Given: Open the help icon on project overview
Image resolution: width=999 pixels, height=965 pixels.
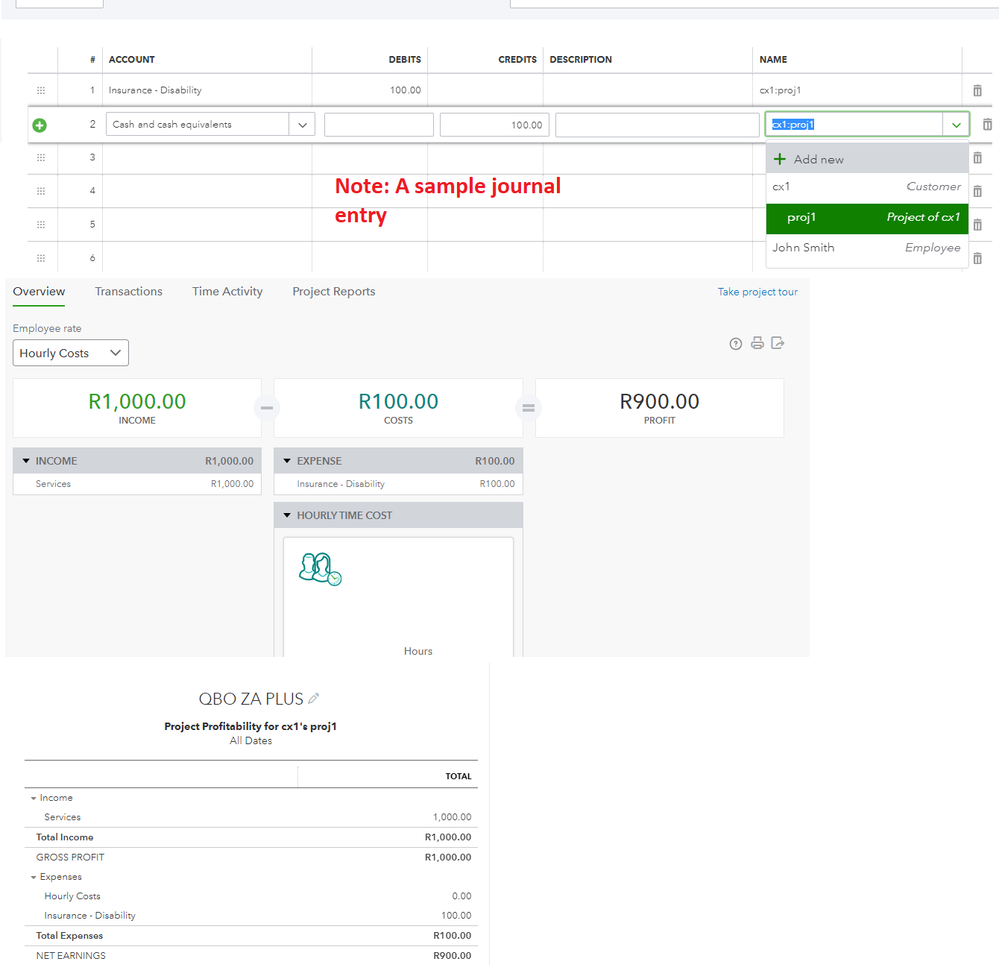Looking at the screenshot, I should click(x=735, y=344).
